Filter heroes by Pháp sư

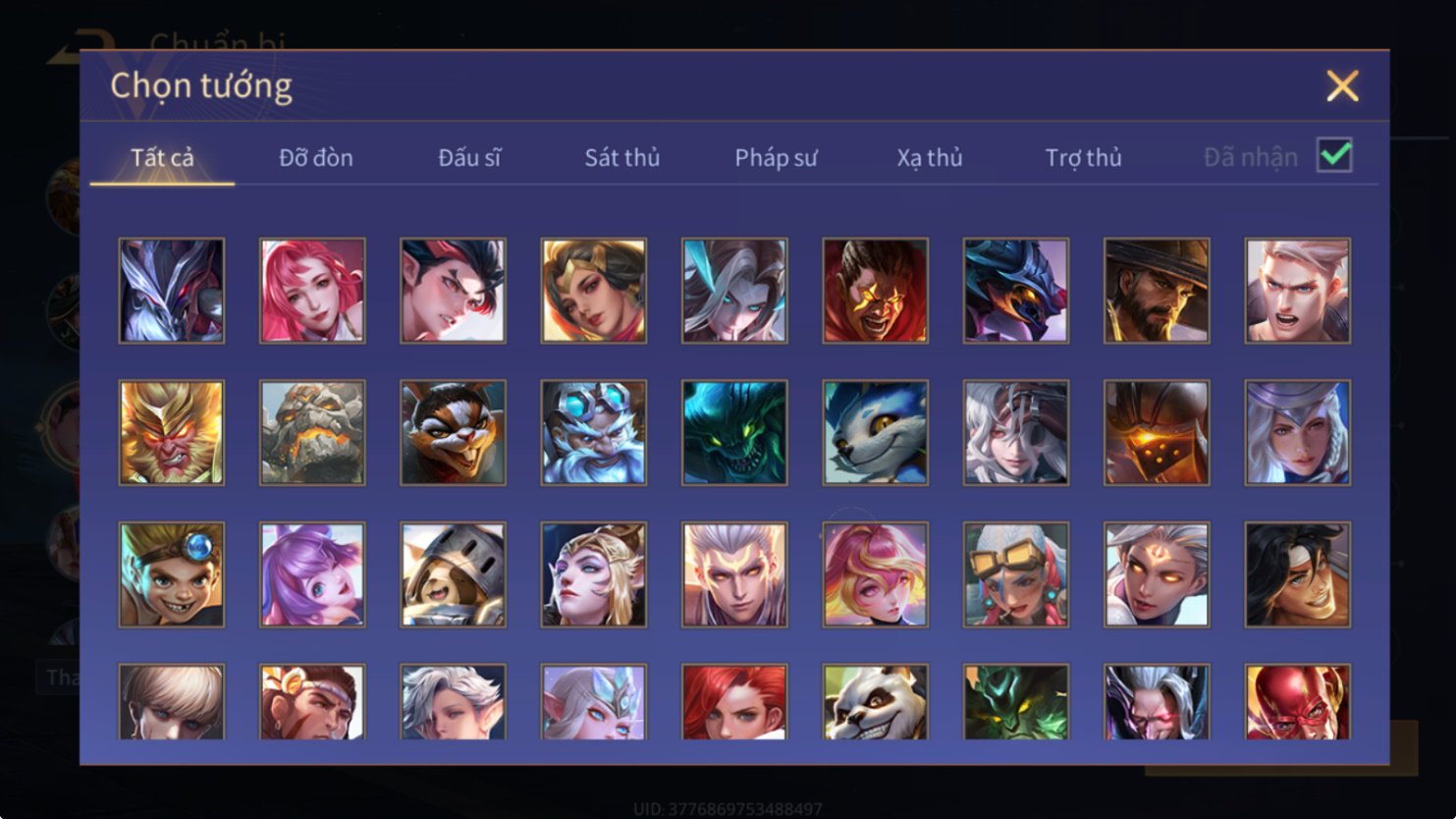[x=776, y=157]
